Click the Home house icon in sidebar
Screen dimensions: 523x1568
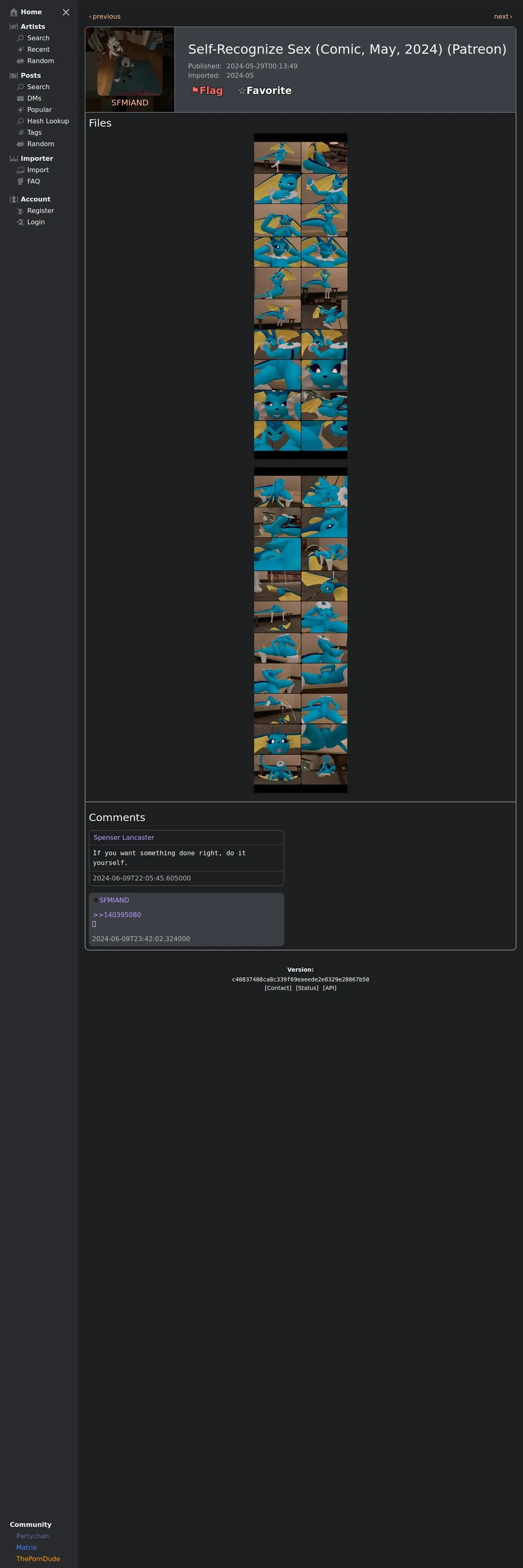14,12
